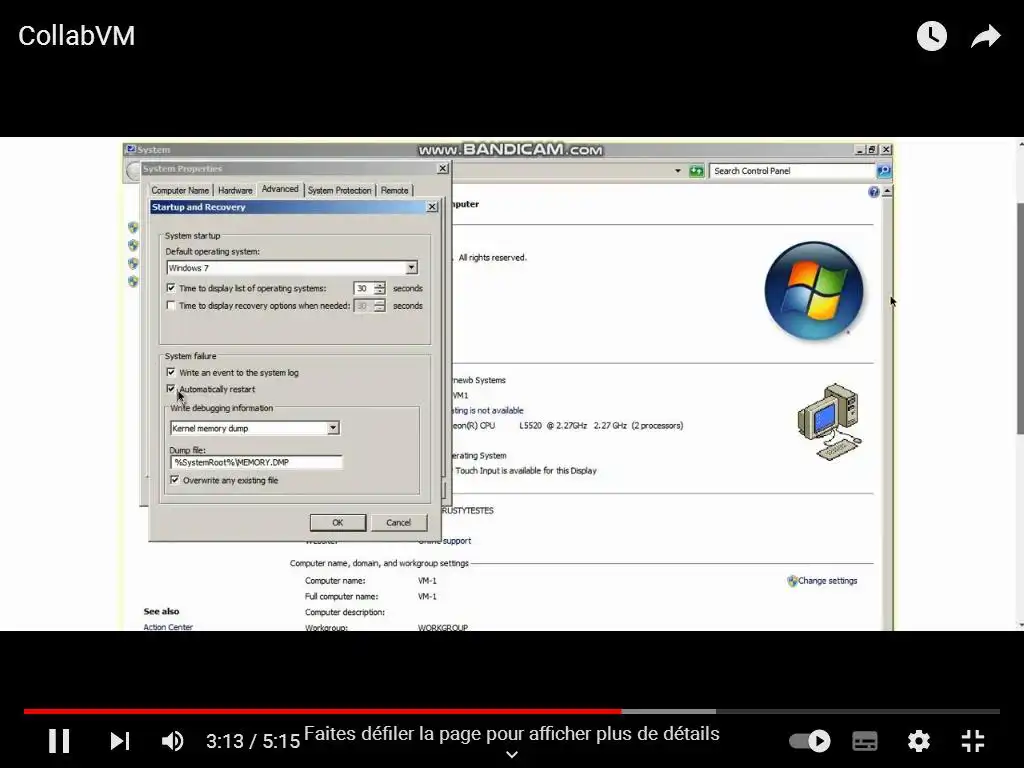The image size is (1024, 768).
Task: Click the Watch later clock icon
Action: point(932,36)
